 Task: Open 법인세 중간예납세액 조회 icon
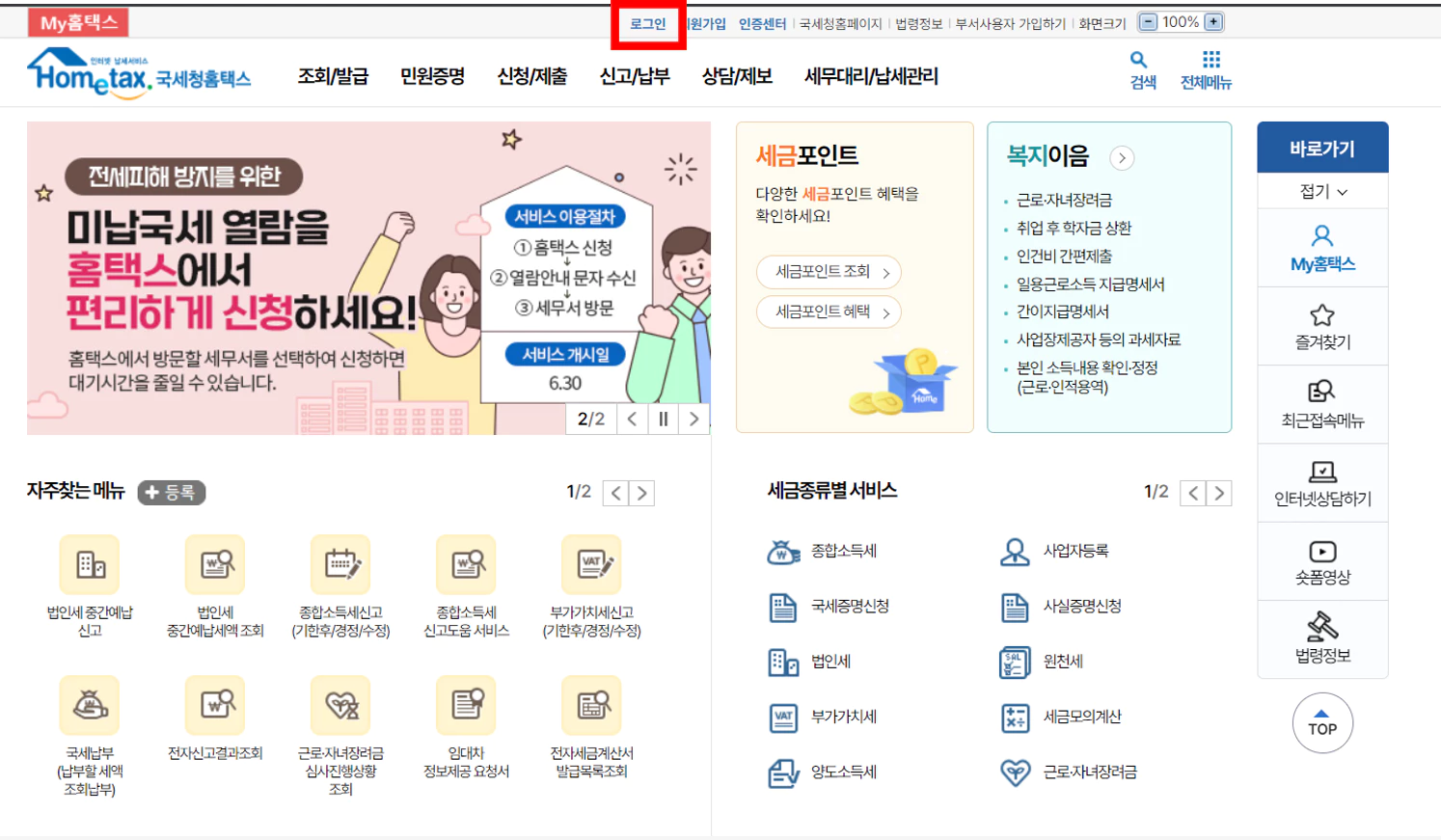click(x=215, y=565)
